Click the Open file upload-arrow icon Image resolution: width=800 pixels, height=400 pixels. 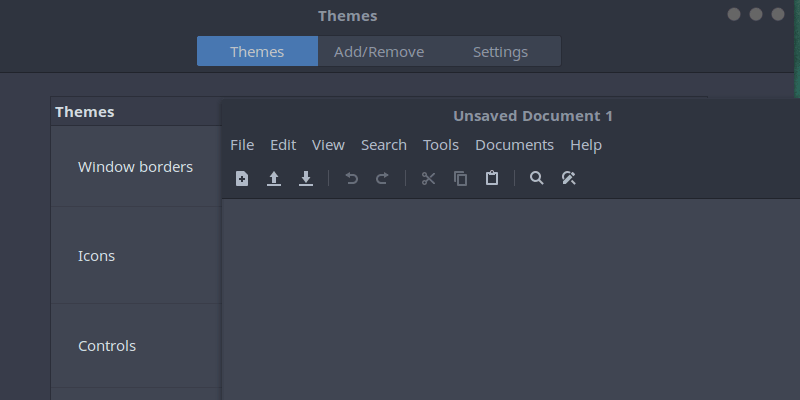click(x=274, y=179)
